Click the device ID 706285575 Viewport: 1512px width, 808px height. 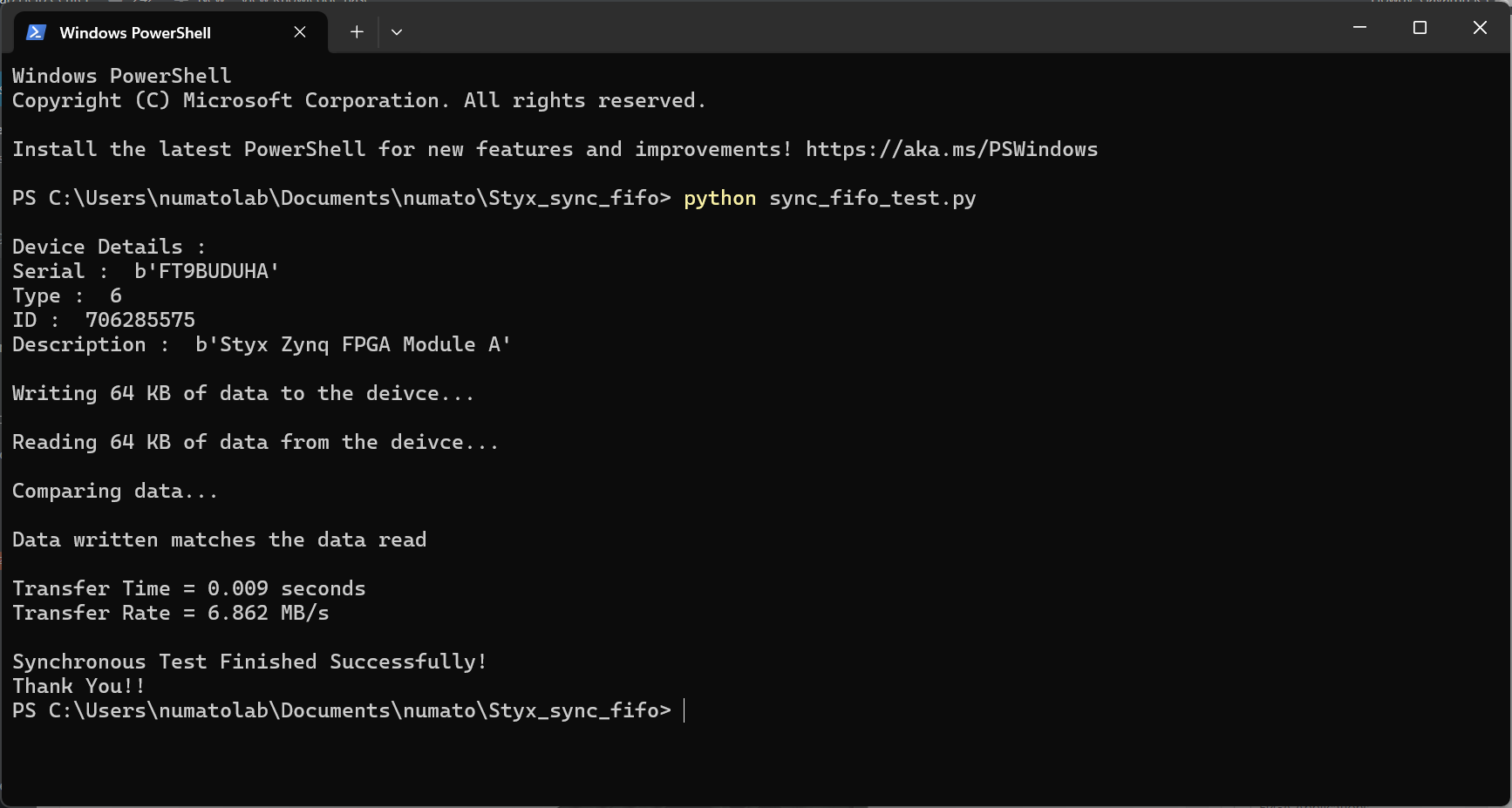tap(140, 321)
